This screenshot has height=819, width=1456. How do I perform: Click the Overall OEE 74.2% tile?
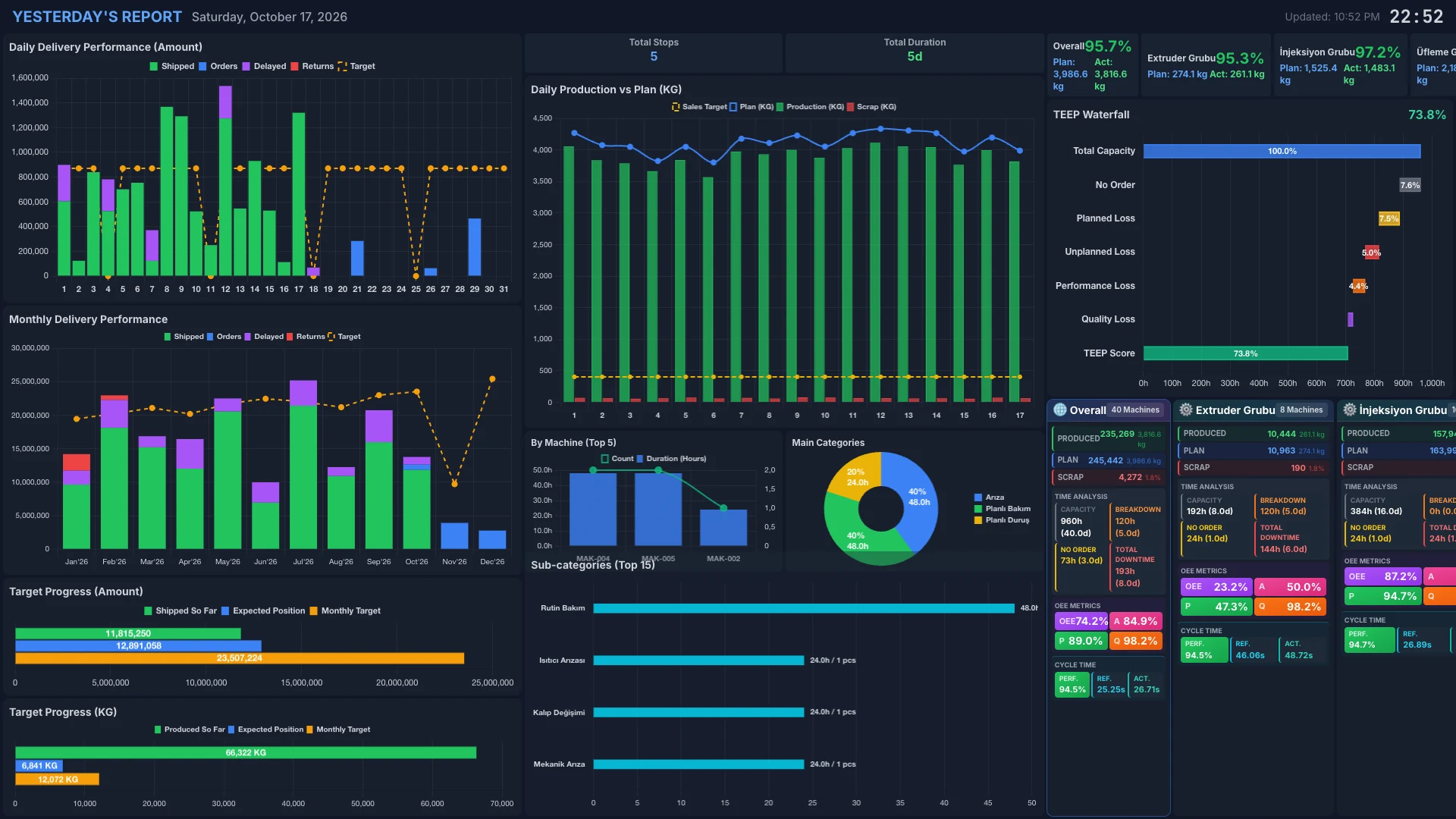[1081, 621]
